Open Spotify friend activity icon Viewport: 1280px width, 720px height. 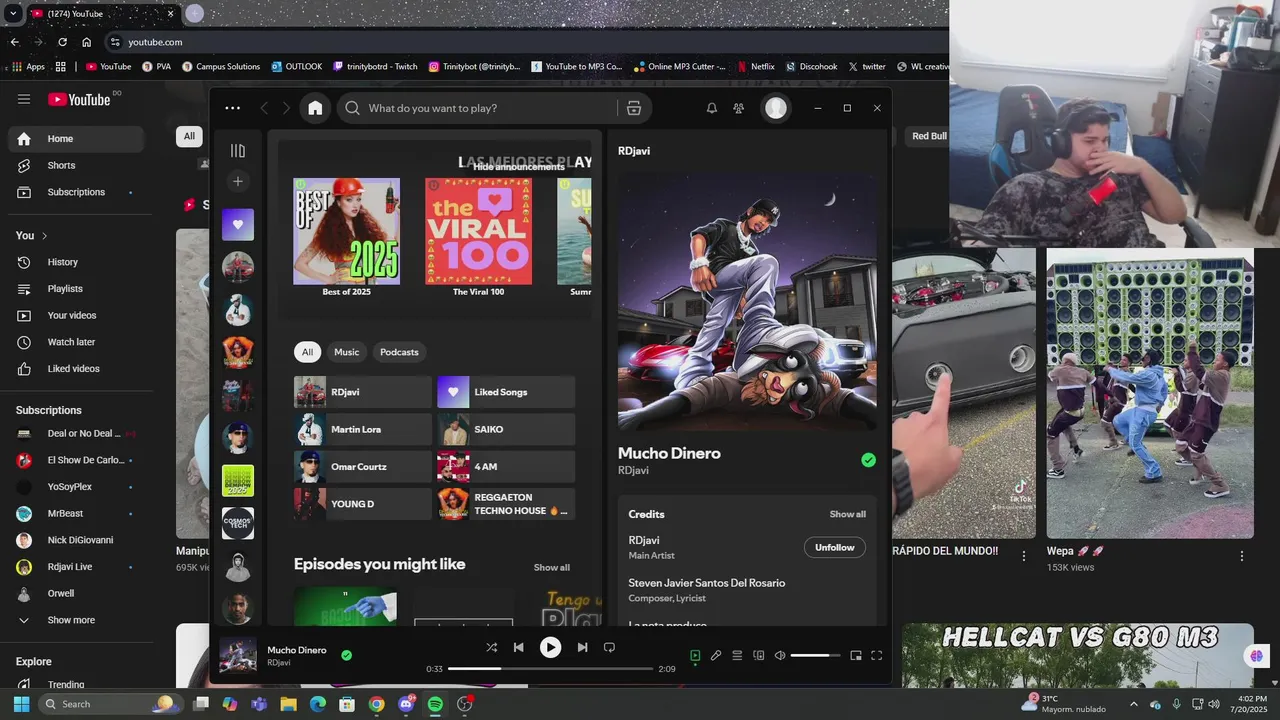738,108
